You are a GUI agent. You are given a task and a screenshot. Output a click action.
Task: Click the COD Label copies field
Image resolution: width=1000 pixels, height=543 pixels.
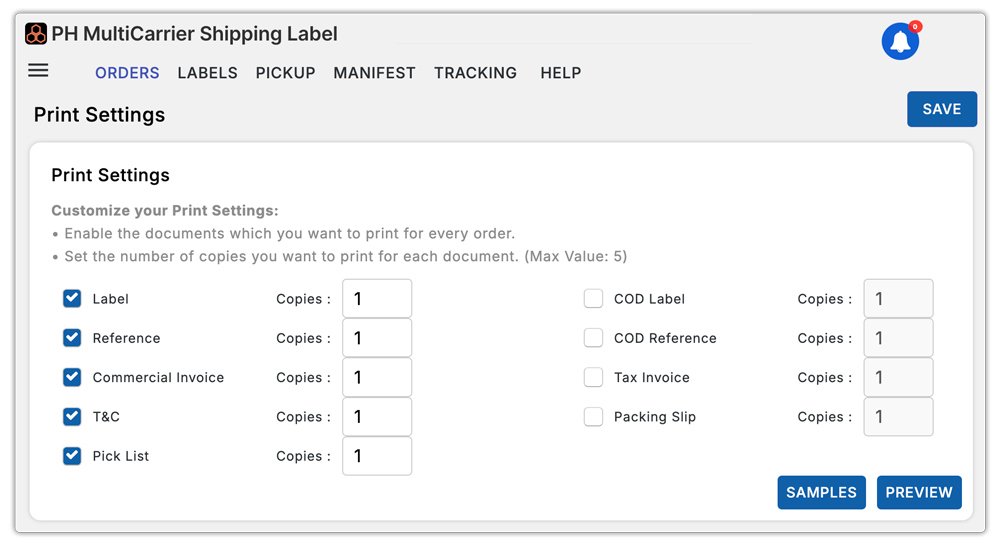899,298
